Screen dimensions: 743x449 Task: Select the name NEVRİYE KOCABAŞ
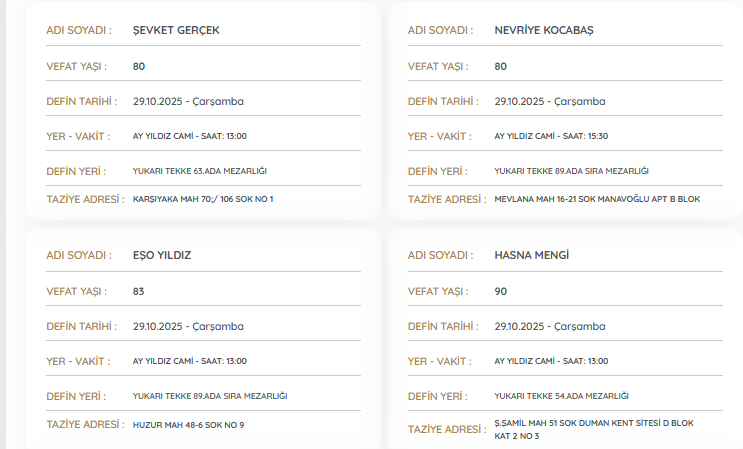pyautogui.click(x=544, y=30)
